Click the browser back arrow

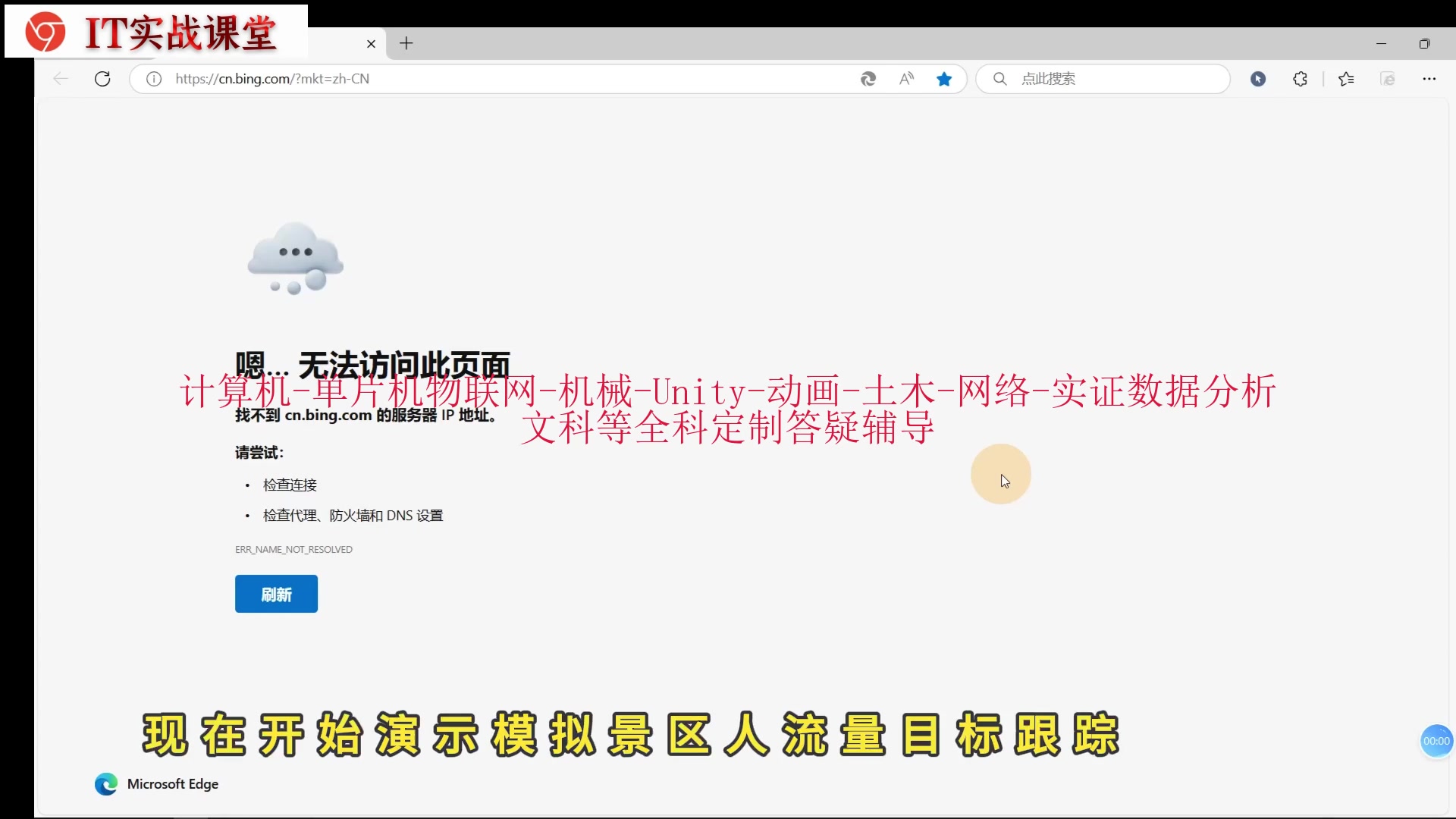[x=61, y=79]
